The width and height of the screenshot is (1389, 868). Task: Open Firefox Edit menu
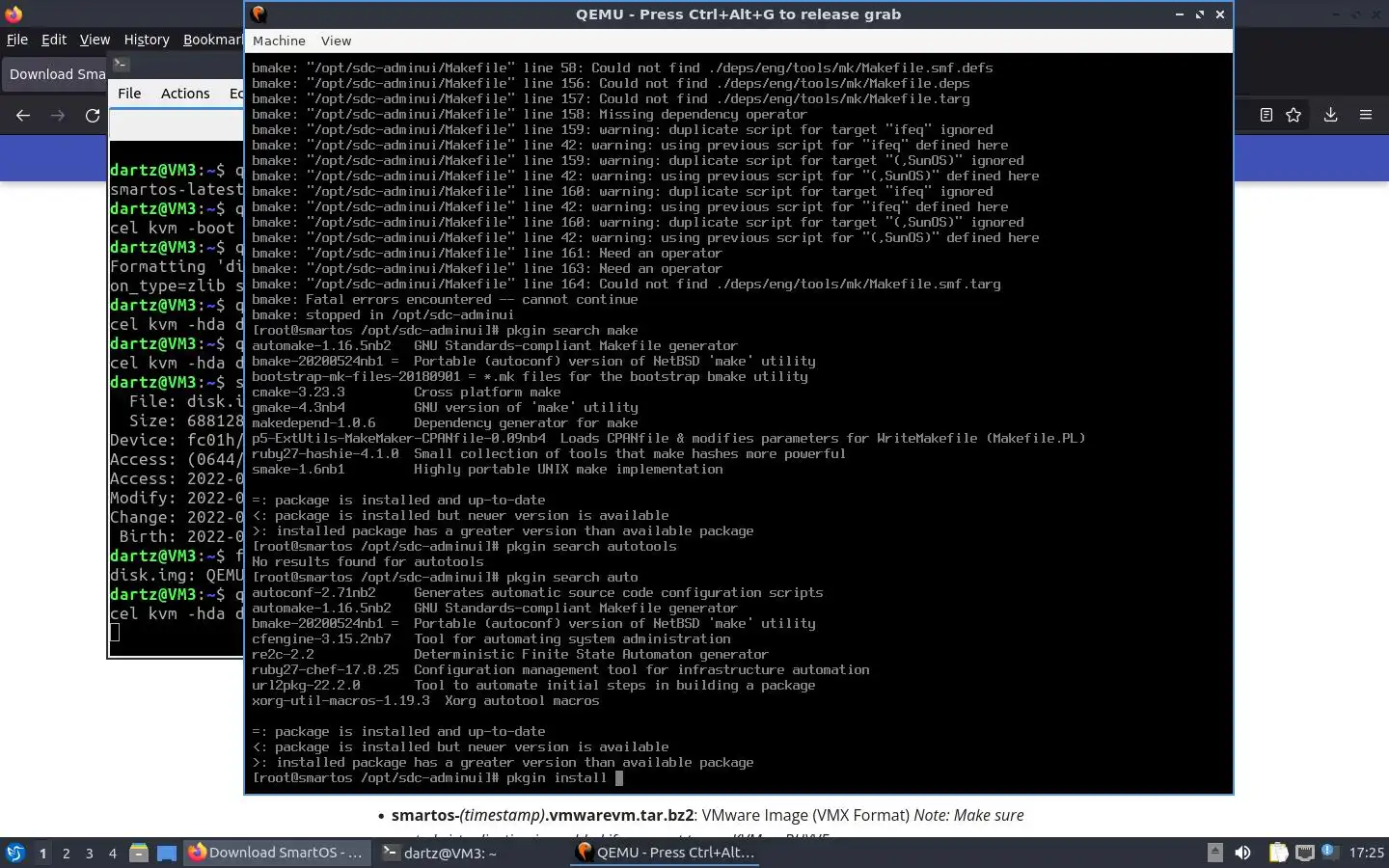click(54, 40)
